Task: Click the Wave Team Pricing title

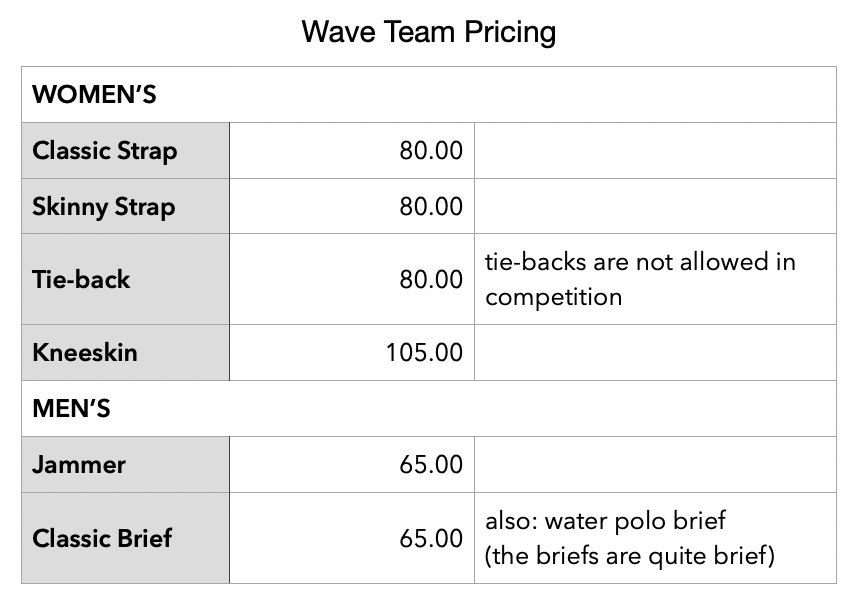Action: tap(429, 32)
